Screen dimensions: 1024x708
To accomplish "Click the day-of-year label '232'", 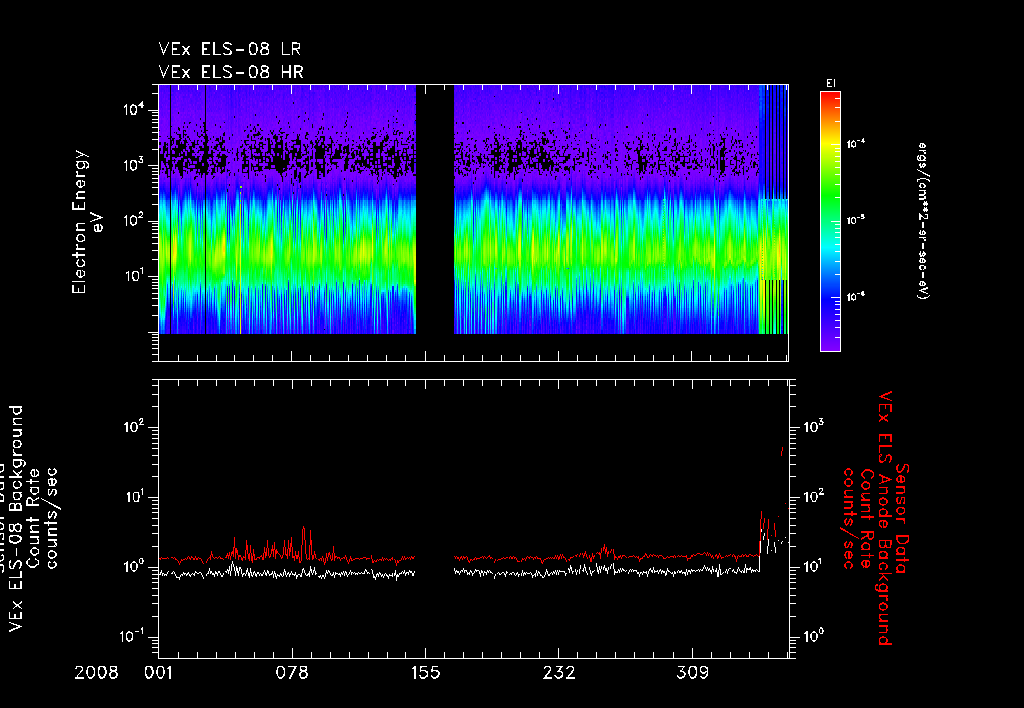I will click(x=558, y=673).
